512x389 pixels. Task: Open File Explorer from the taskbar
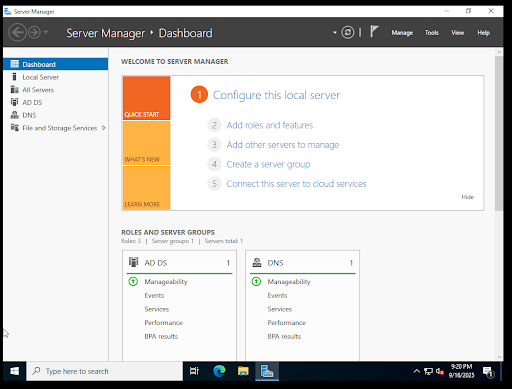tap(243, 371)
